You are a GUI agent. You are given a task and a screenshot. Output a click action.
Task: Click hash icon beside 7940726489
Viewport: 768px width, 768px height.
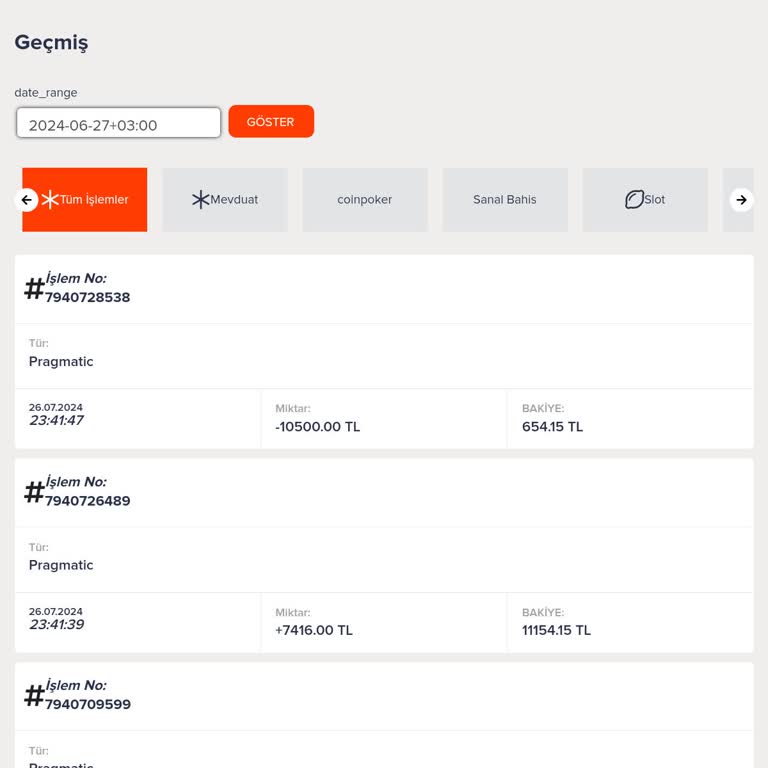(x=34, y=492)
